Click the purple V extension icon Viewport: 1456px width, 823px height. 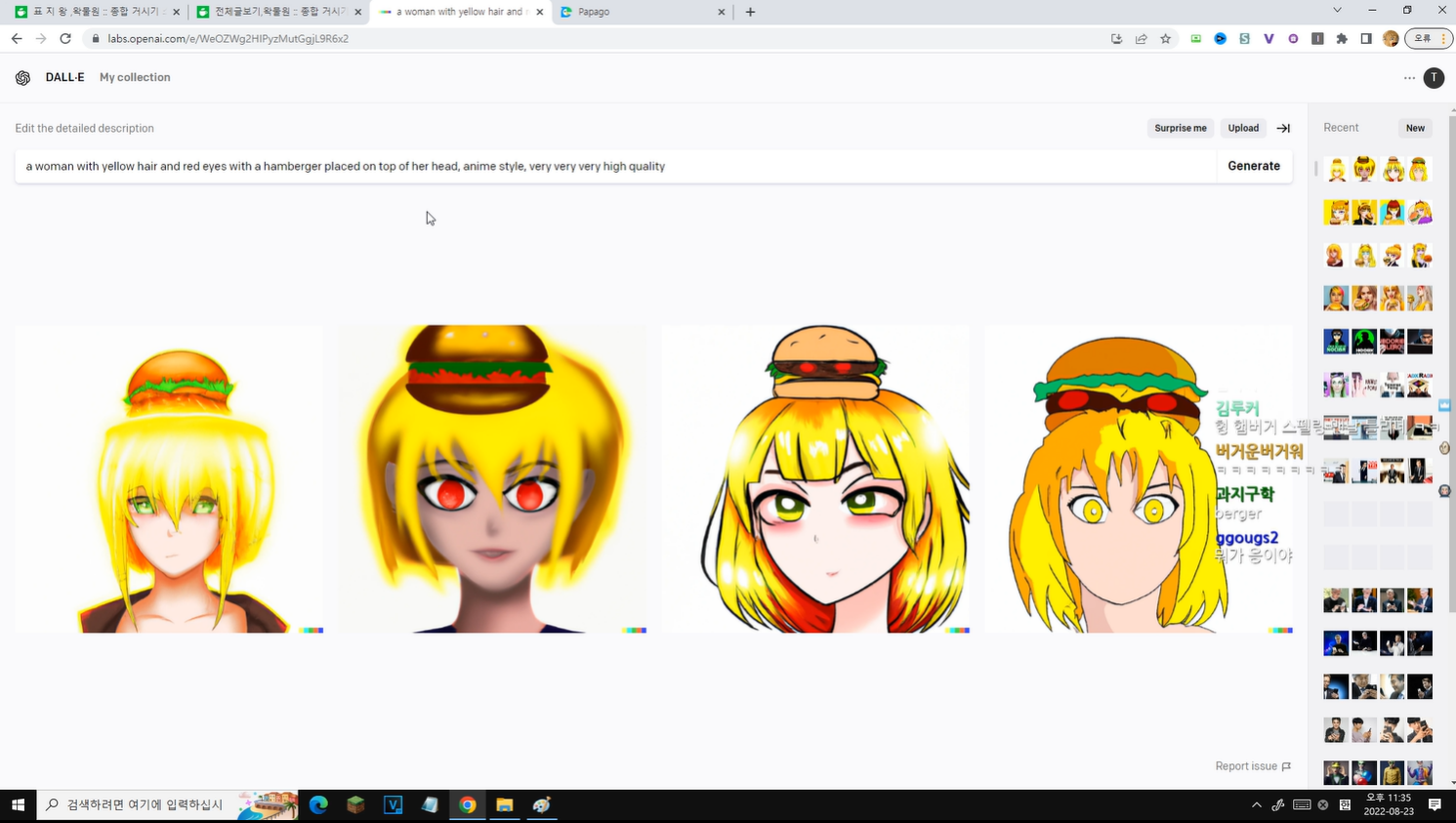[x=1269, y=39]
